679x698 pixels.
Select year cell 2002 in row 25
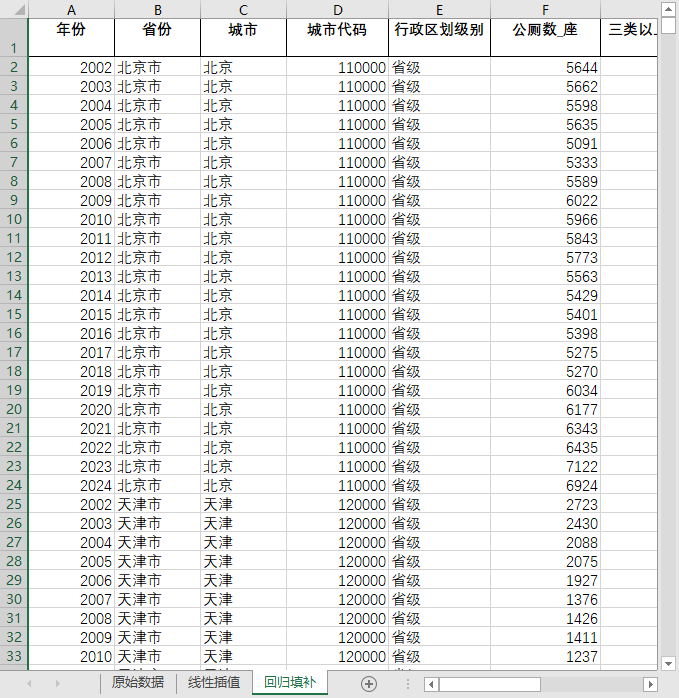[x=71, y=504]
